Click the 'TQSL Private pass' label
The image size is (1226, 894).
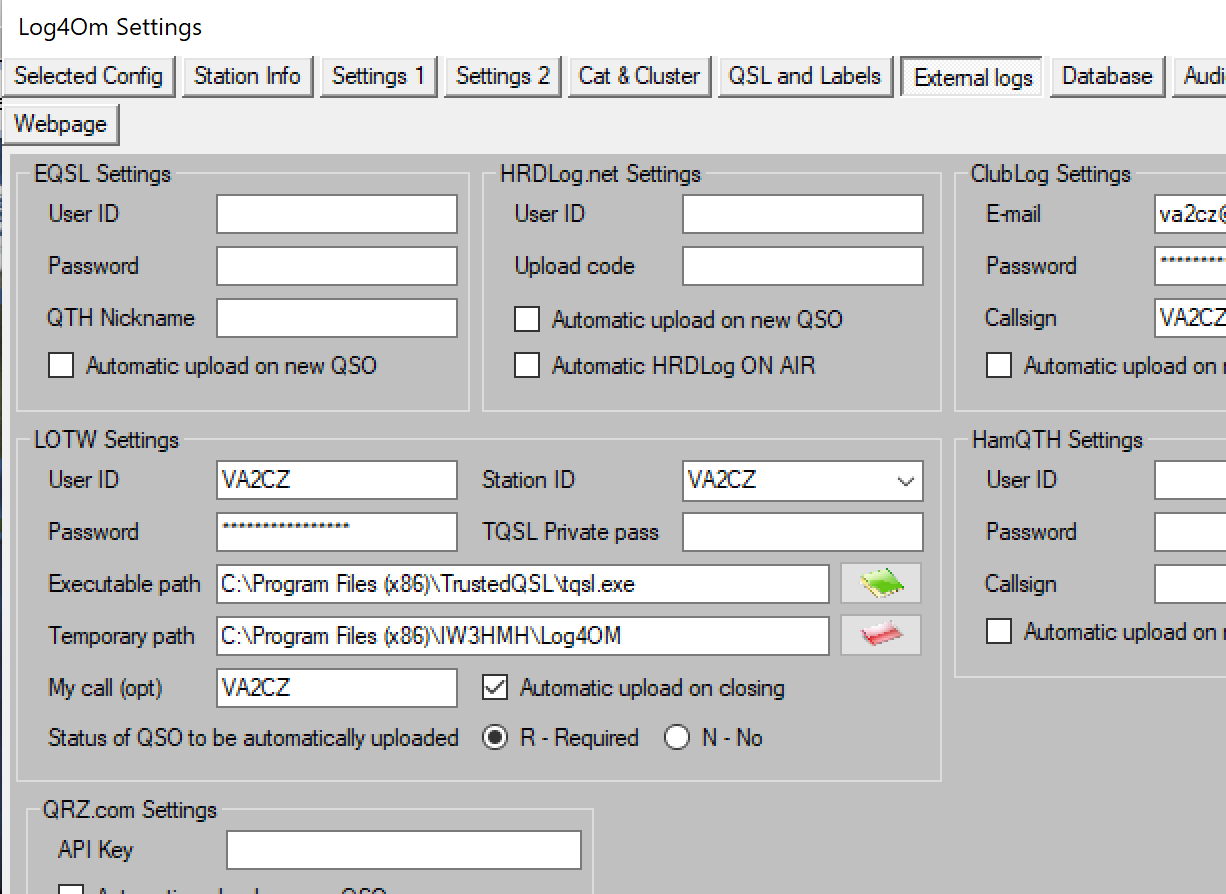[570, 532]
